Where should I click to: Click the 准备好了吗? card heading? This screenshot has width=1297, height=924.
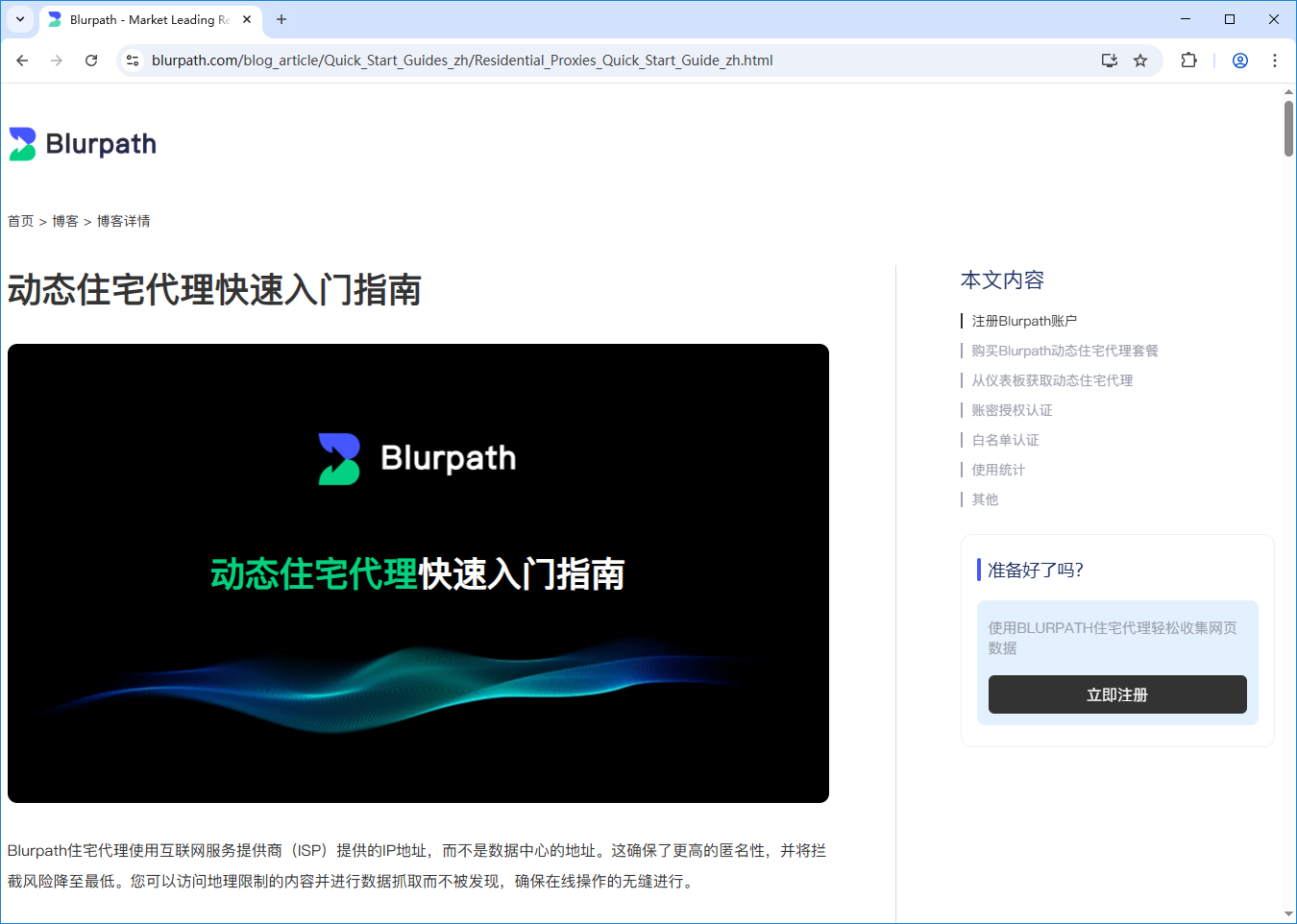tap(1036, 570)
